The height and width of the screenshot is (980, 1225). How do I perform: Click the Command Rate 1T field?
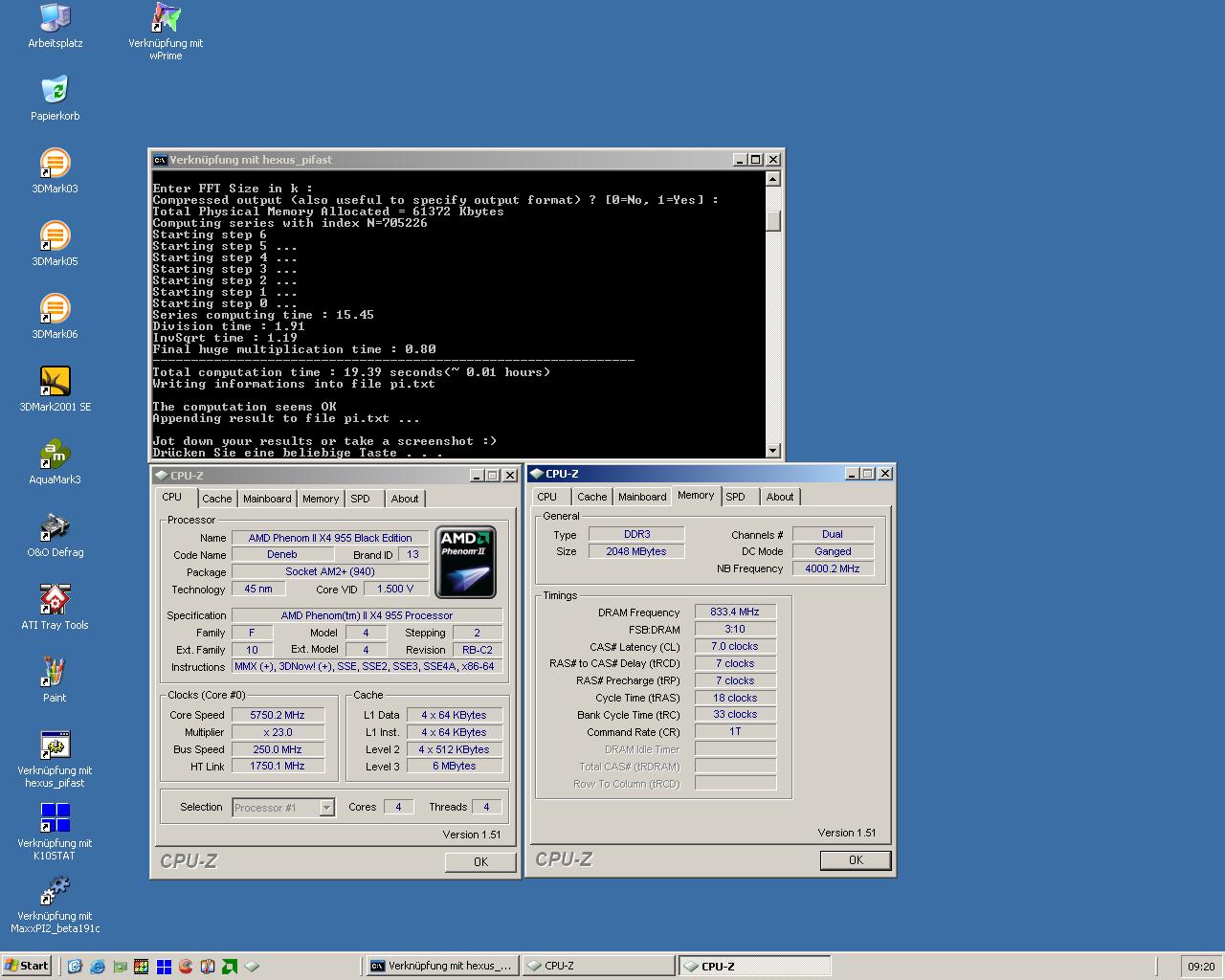pyautogui.click(x=735, y=731)
